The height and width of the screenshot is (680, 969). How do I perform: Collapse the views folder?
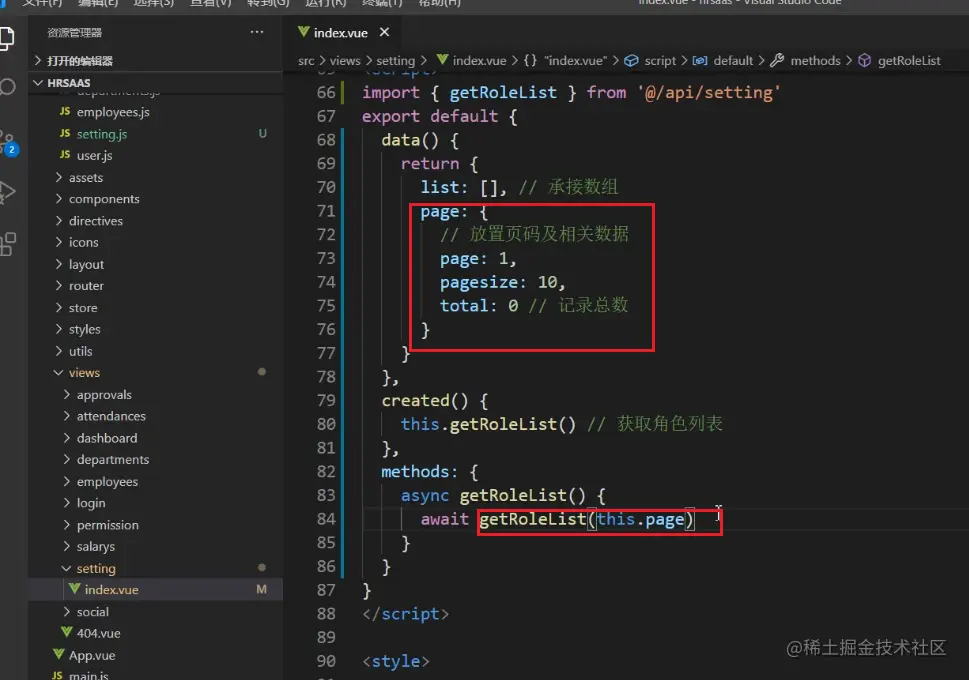84,373
